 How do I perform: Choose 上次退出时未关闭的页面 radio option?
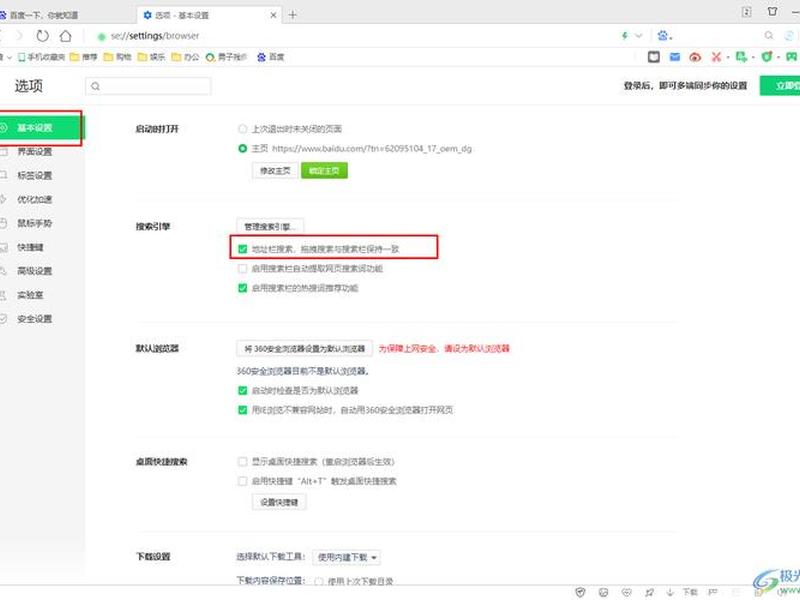(x=243, y=129)
